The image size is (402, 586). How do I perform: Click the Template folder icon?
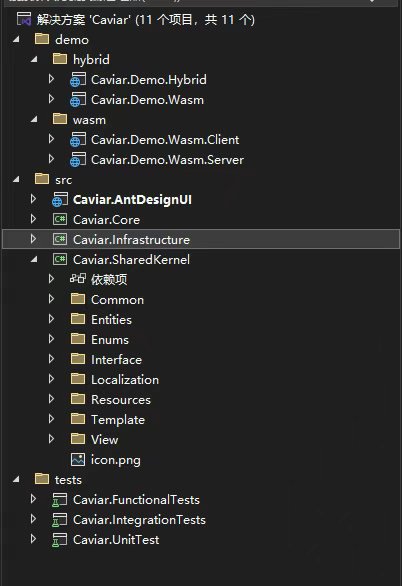(78, 419)
